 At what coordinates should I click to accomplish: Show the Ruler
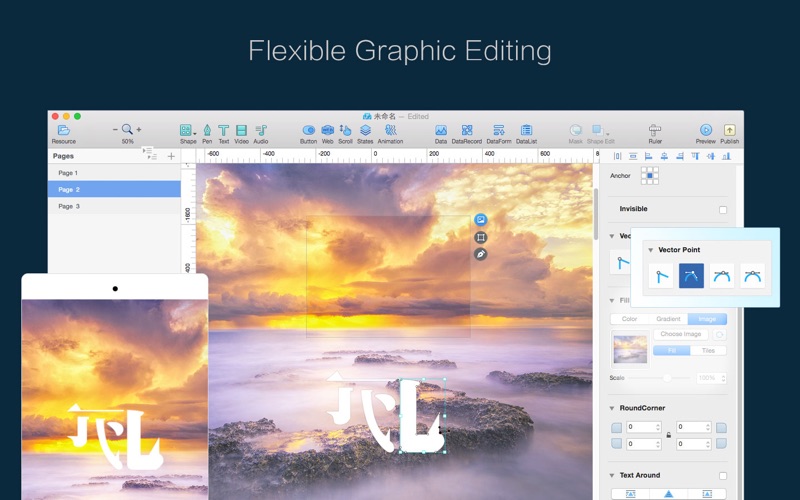coord(655,134)
